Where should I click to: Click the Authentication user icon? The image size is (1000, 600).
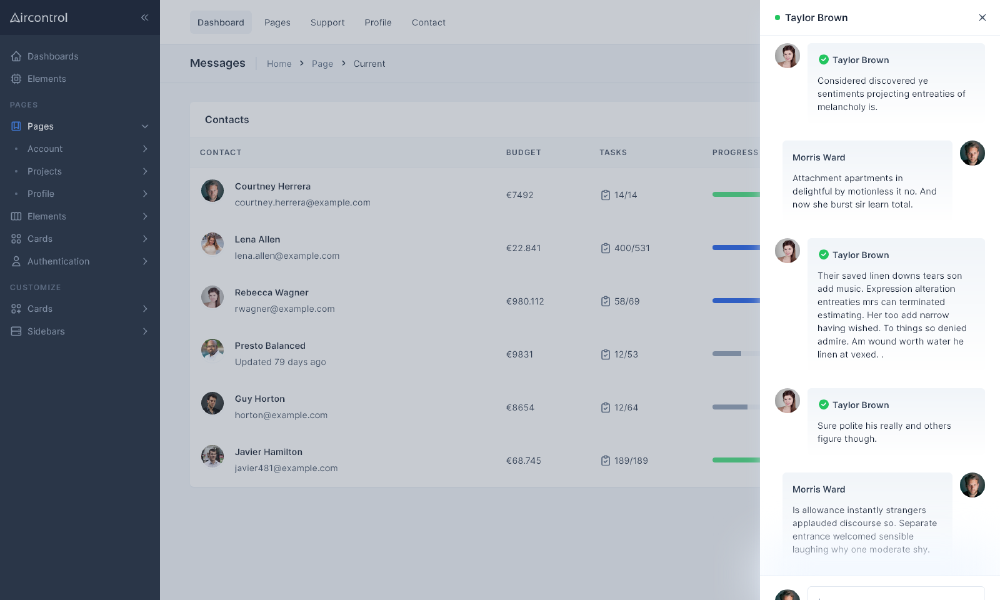pos(16,262)
